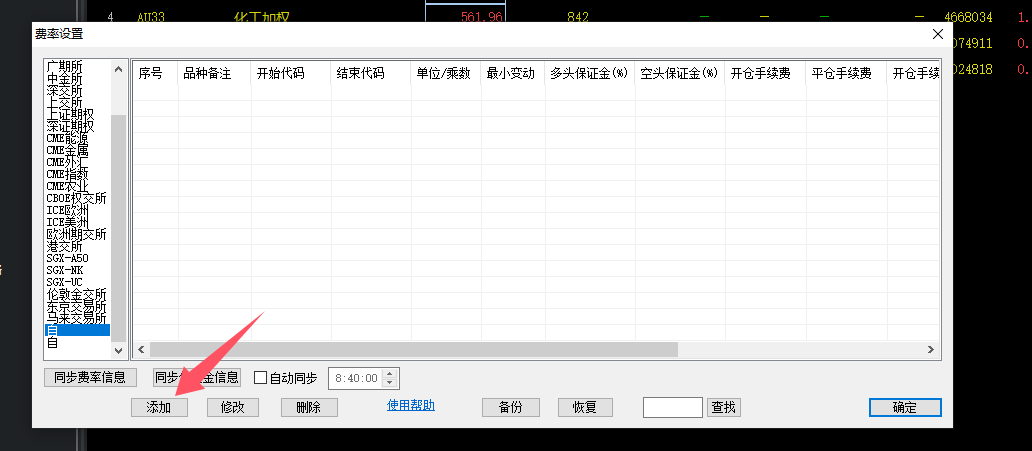
Task: Click the 同步保证金信息 button
Action: tap(196, 378)
